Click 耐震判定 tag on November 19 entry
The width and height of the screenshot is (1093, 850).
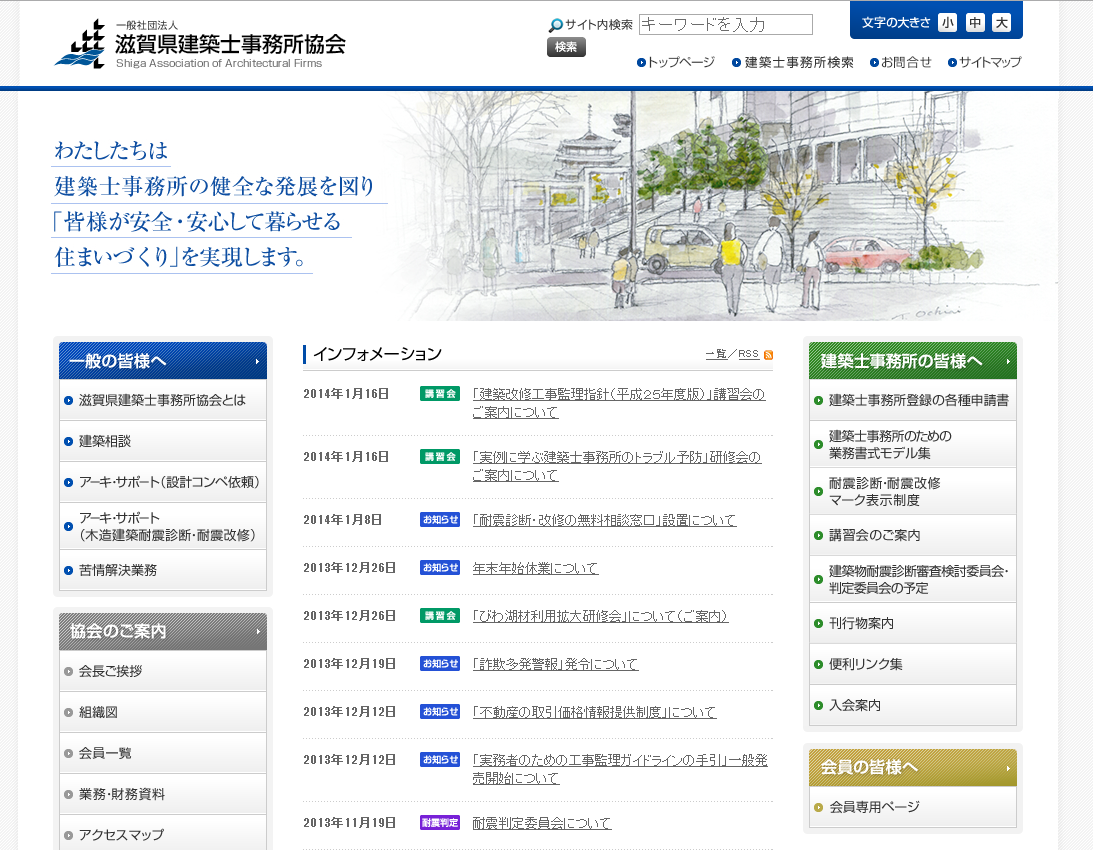[440, 823]
